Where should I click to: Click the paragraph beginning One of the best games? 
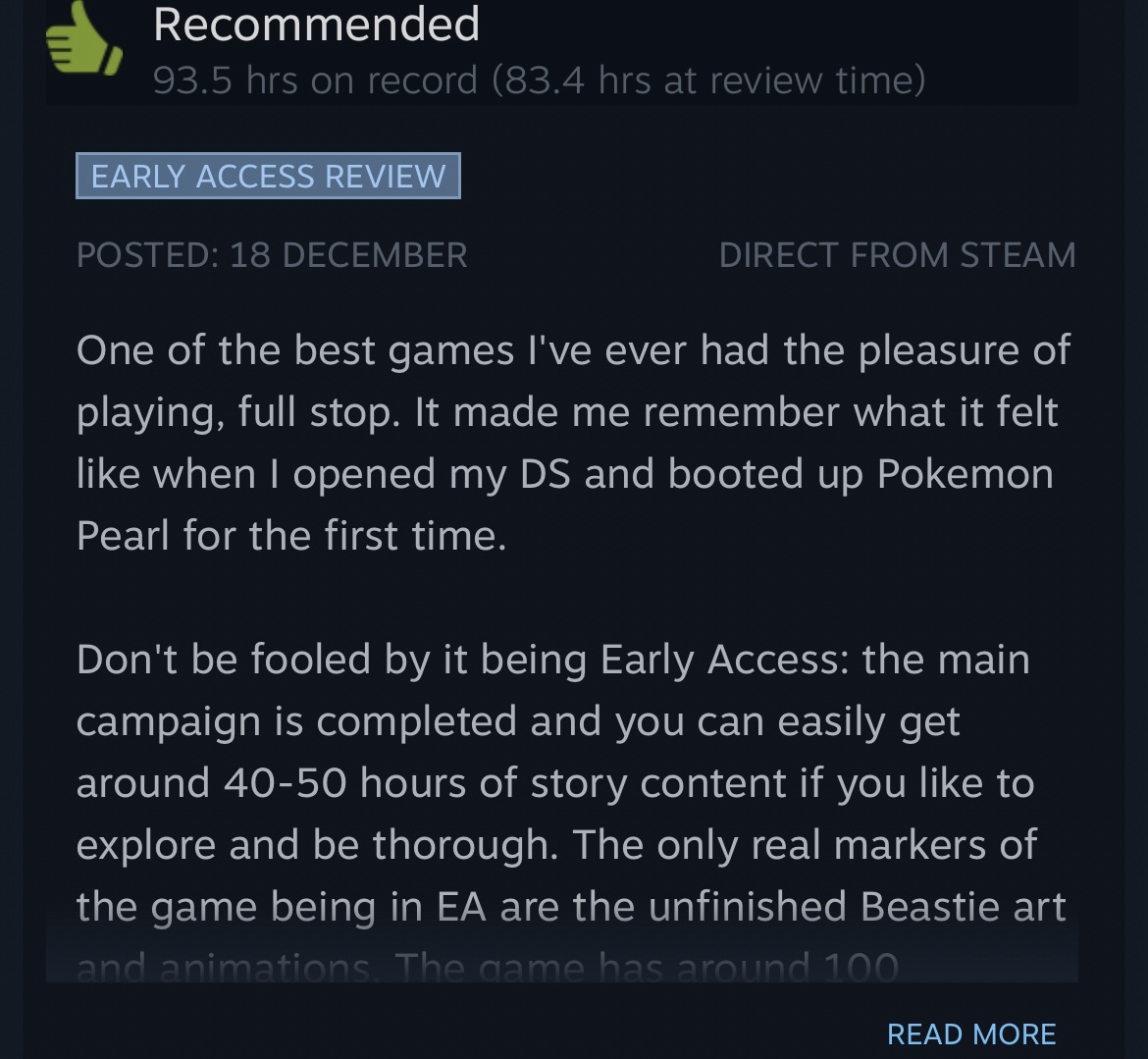573,443
